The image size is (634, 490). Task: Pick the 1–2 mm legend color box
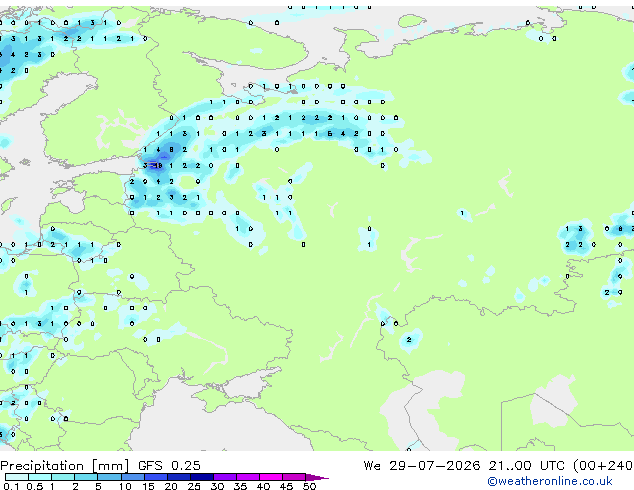(x=63, y=477)
